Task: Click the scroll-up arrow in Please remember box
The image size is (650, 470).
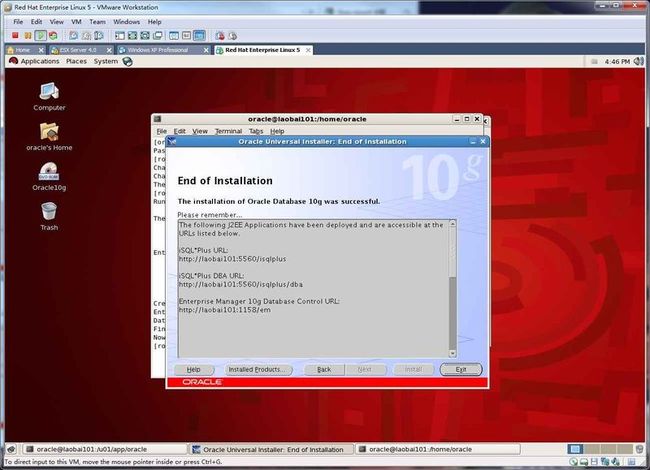Action: coord(453,224)
